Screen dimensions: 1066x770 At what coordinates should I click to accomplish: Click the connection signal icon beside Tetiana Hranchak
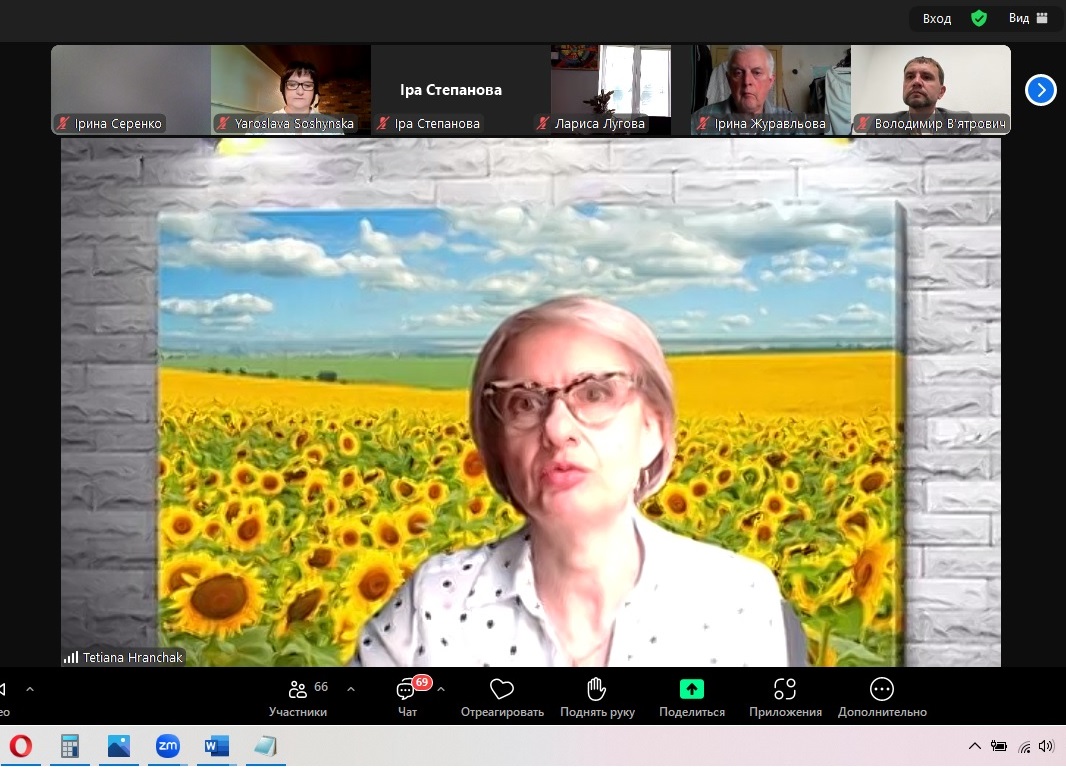71,657
